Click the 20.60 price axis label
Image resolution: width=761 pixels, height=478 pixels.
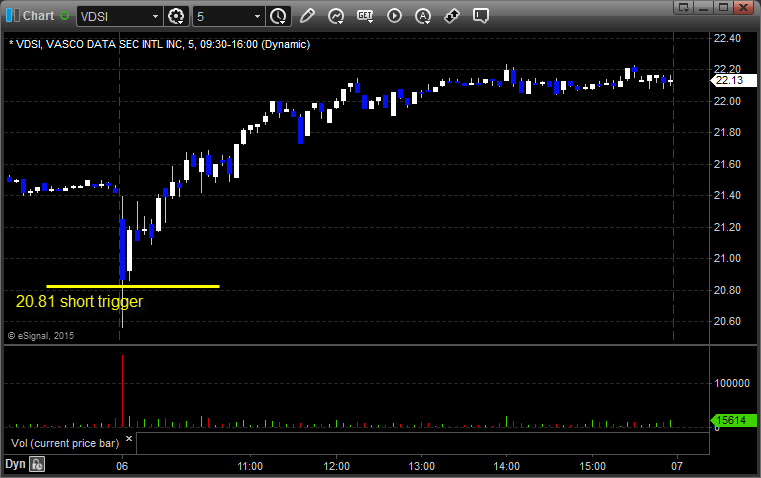[727, 321]
